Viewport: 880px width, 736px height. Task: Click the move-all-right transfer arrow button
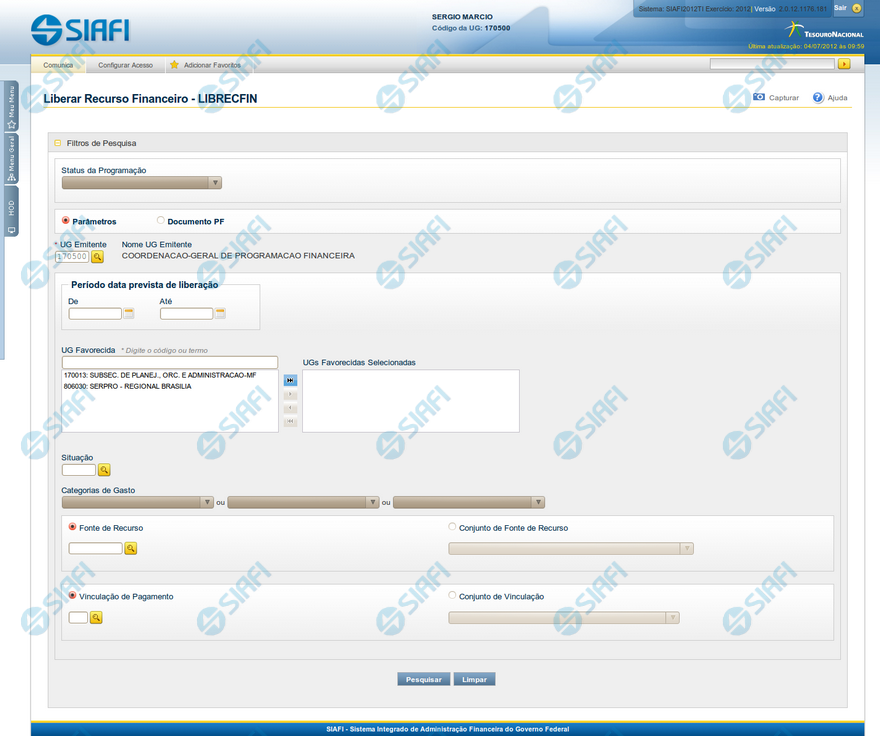[290, 380]
